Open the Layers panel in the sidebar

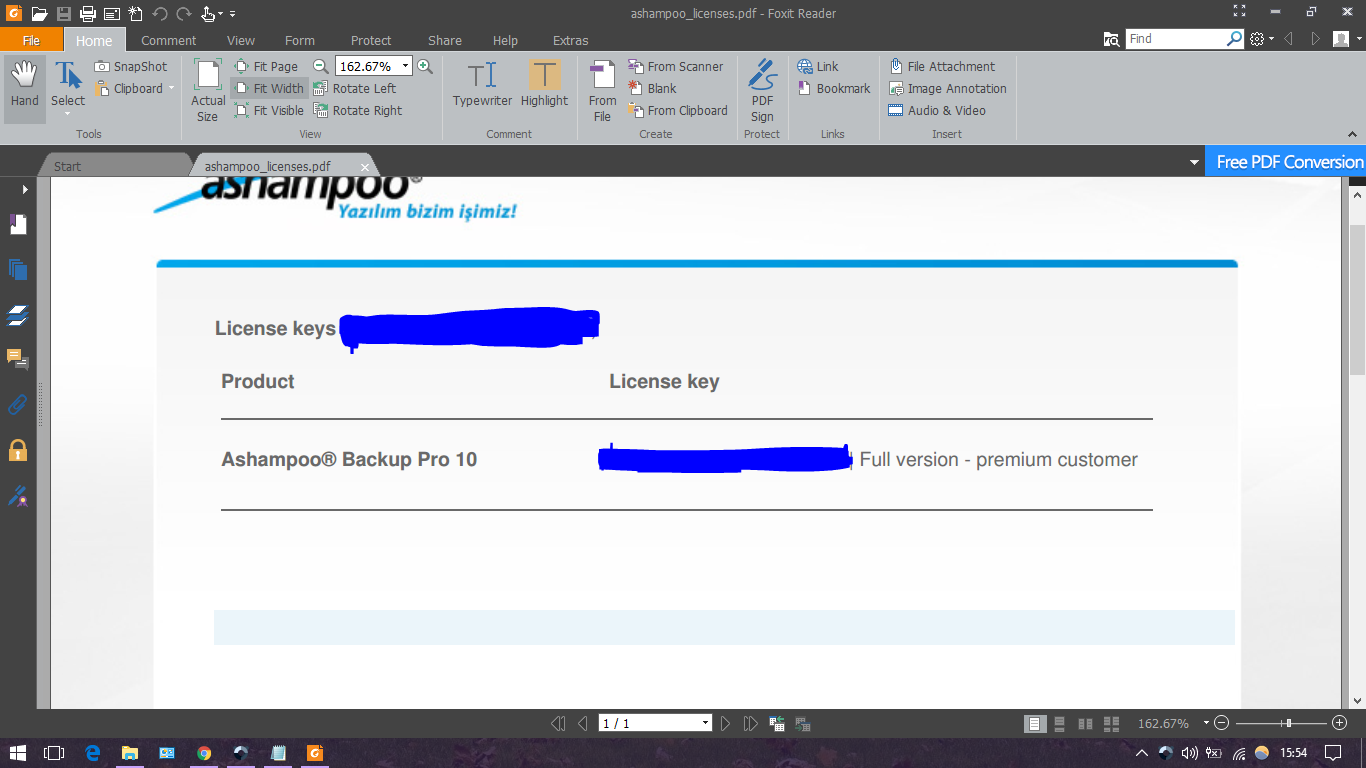point(18,316)
